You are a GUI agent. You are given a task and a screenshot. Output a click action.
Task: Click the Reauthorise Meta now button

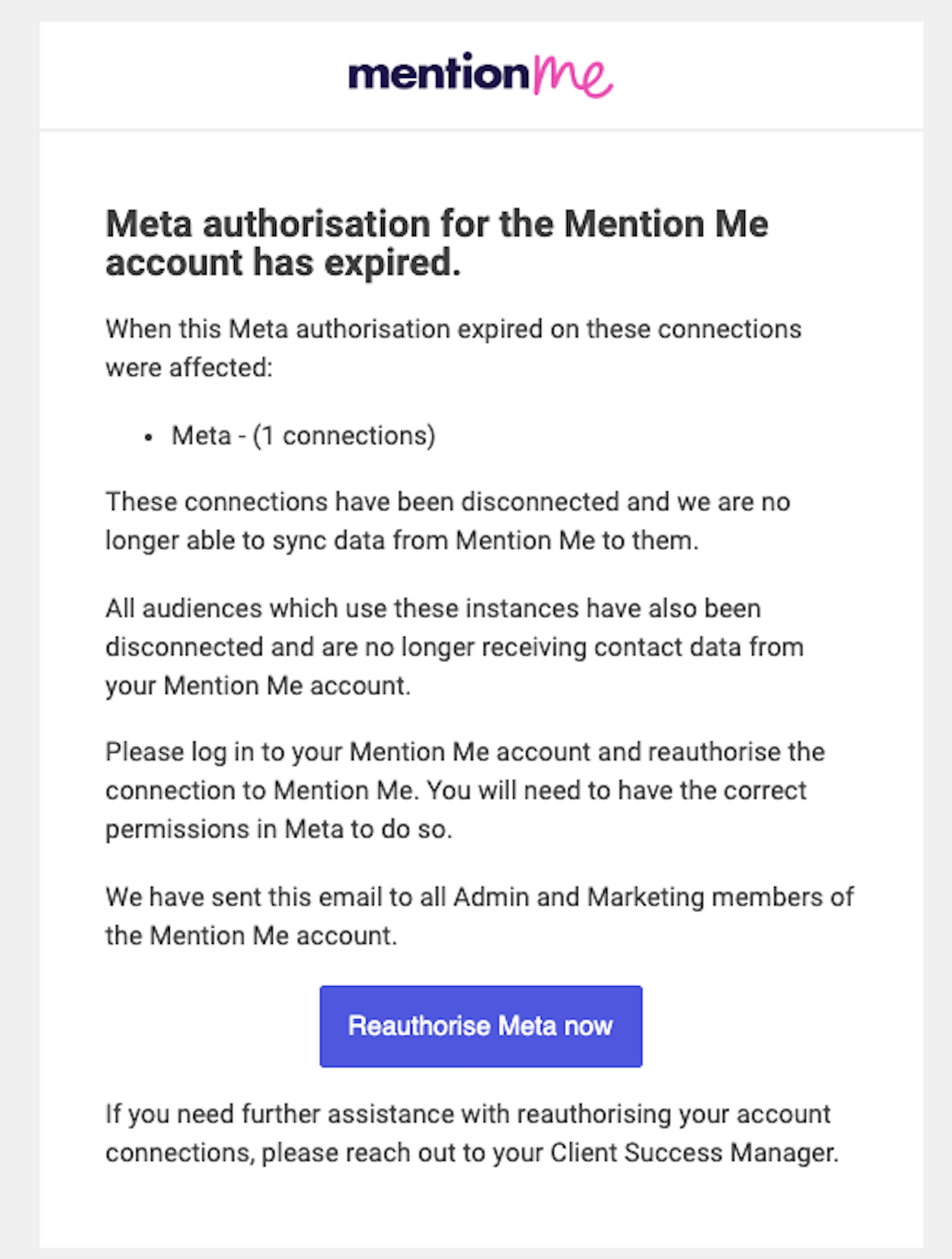[481, 1026]
